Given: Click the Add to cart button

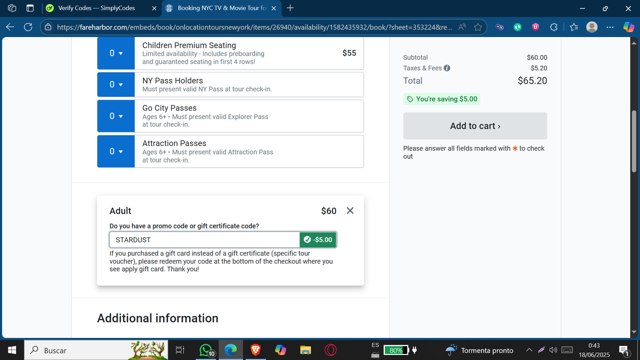Looking at the screenshot, I should (x=475, y=126).
